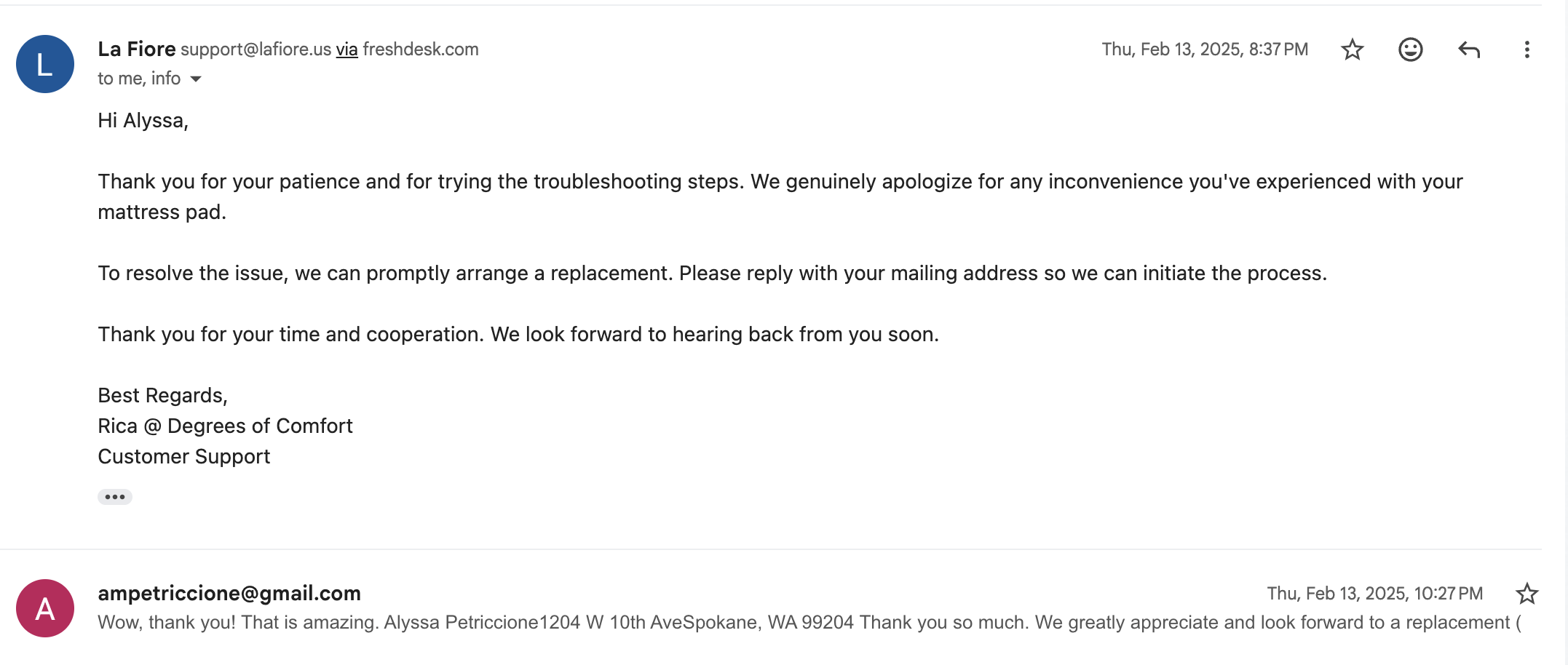The image size is (1568, 665).
Task: Show recipient details dropdown arrow
Action: coord(196,79)
